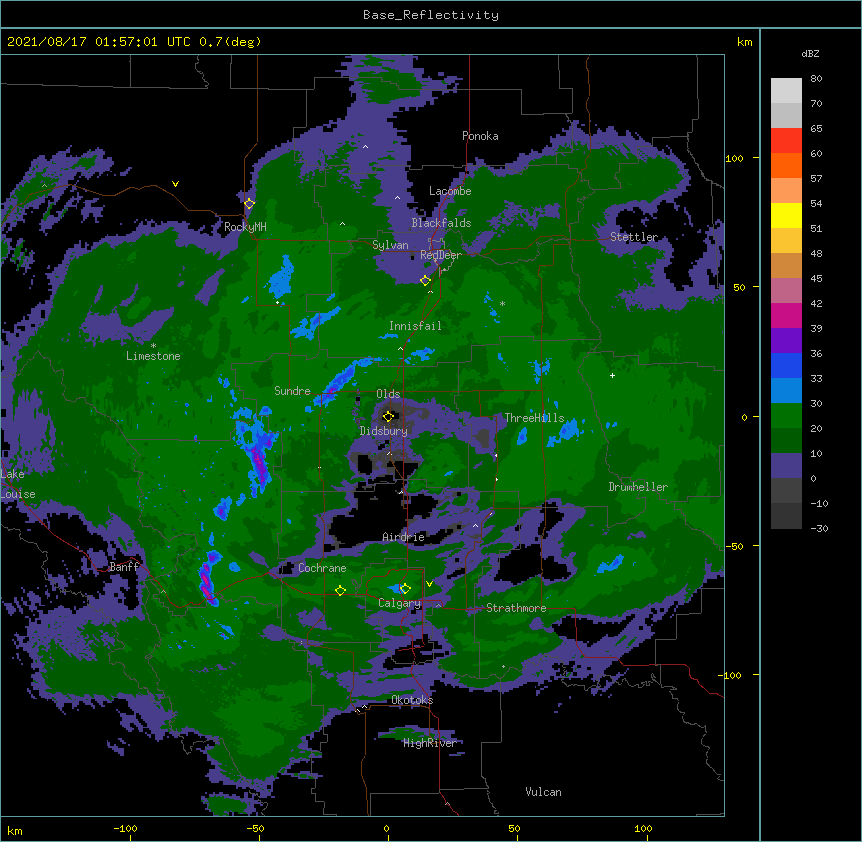Click the yellow V marker northwest of RockyMH
The height and width of the screenshot is (842, 862).
[x=175, y=184]
